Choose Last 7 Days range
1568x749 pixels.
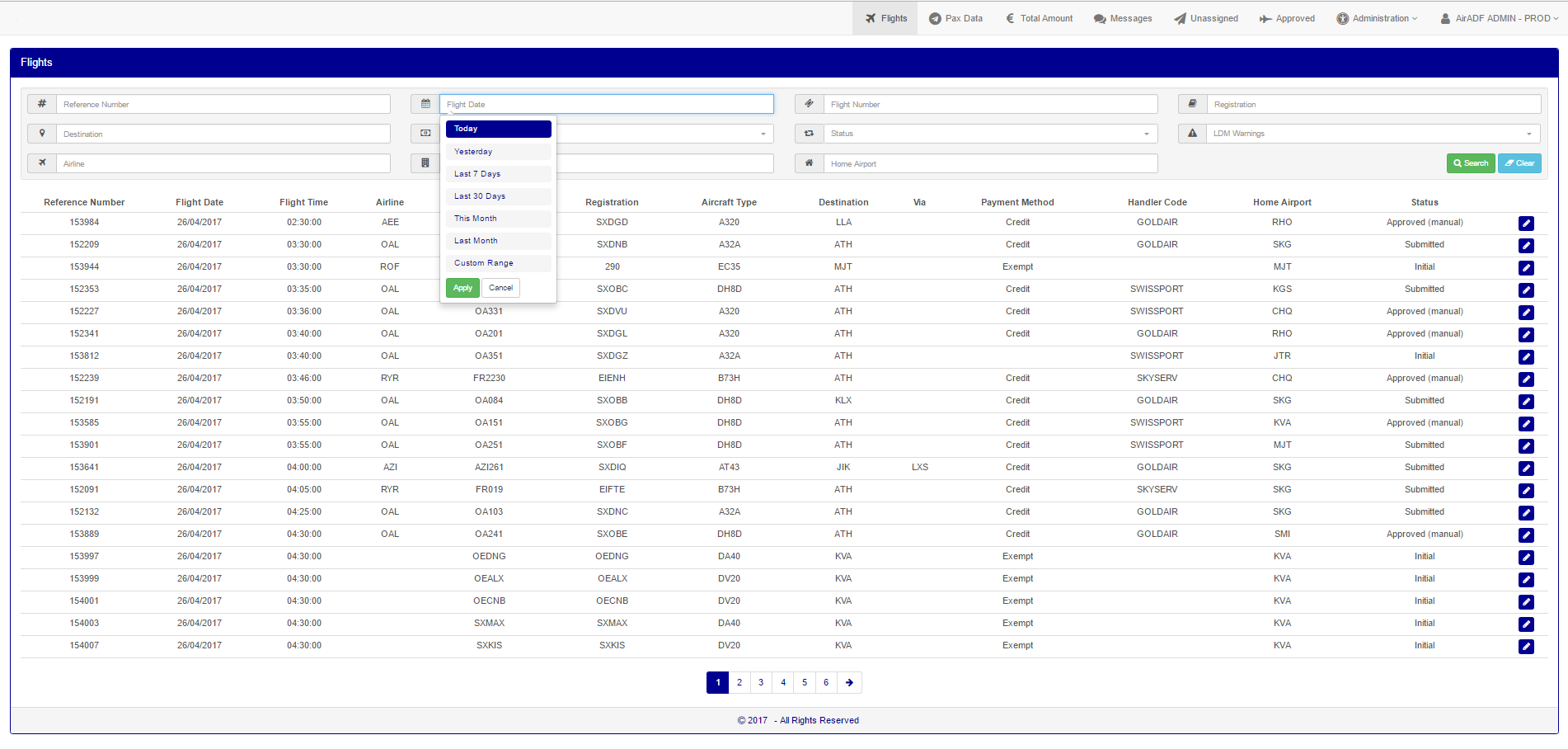[x=499, y=174]
